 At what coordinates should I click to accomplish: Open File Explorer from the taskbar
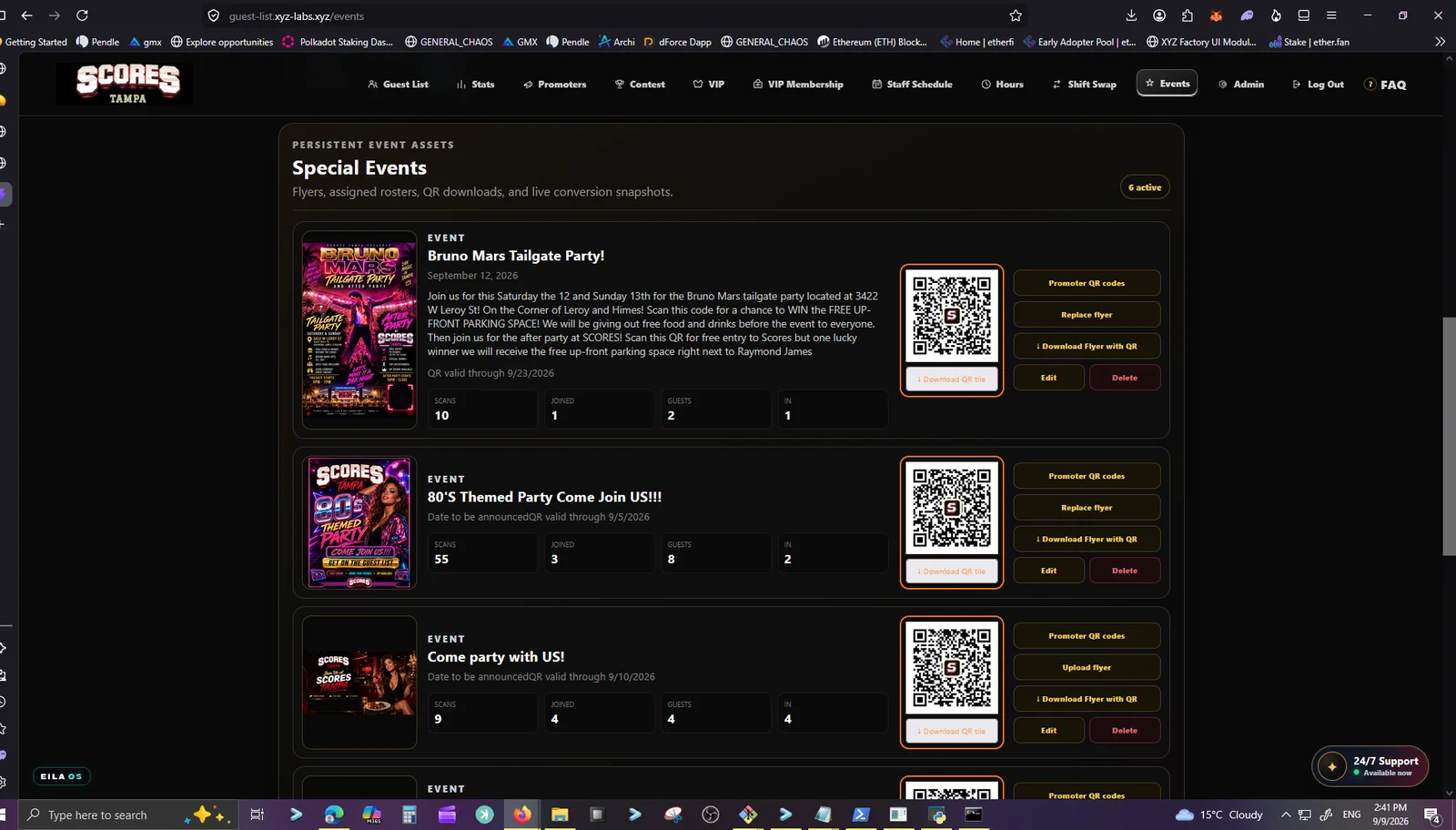pyautogui.click(x=560, y=815)
